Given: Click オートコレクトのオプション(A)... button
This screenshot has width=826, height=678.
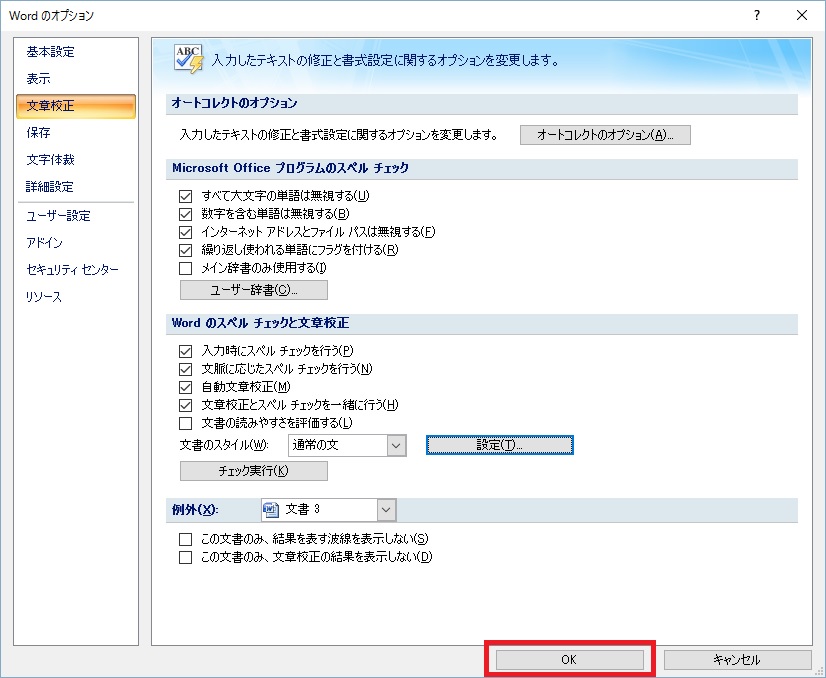Looking at the screenshot, I should pyautogui.click(x=605, y=135).
